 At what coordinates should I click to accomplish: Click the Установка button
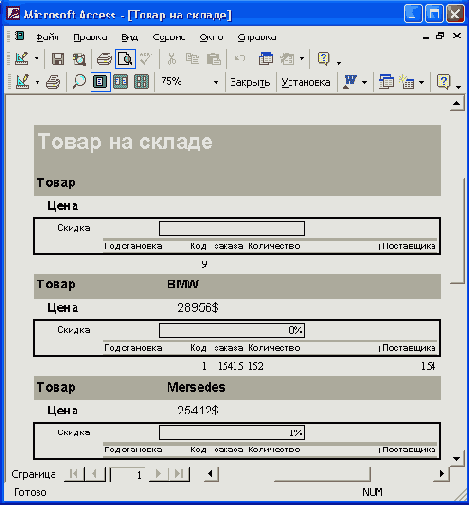coord(306,82)
